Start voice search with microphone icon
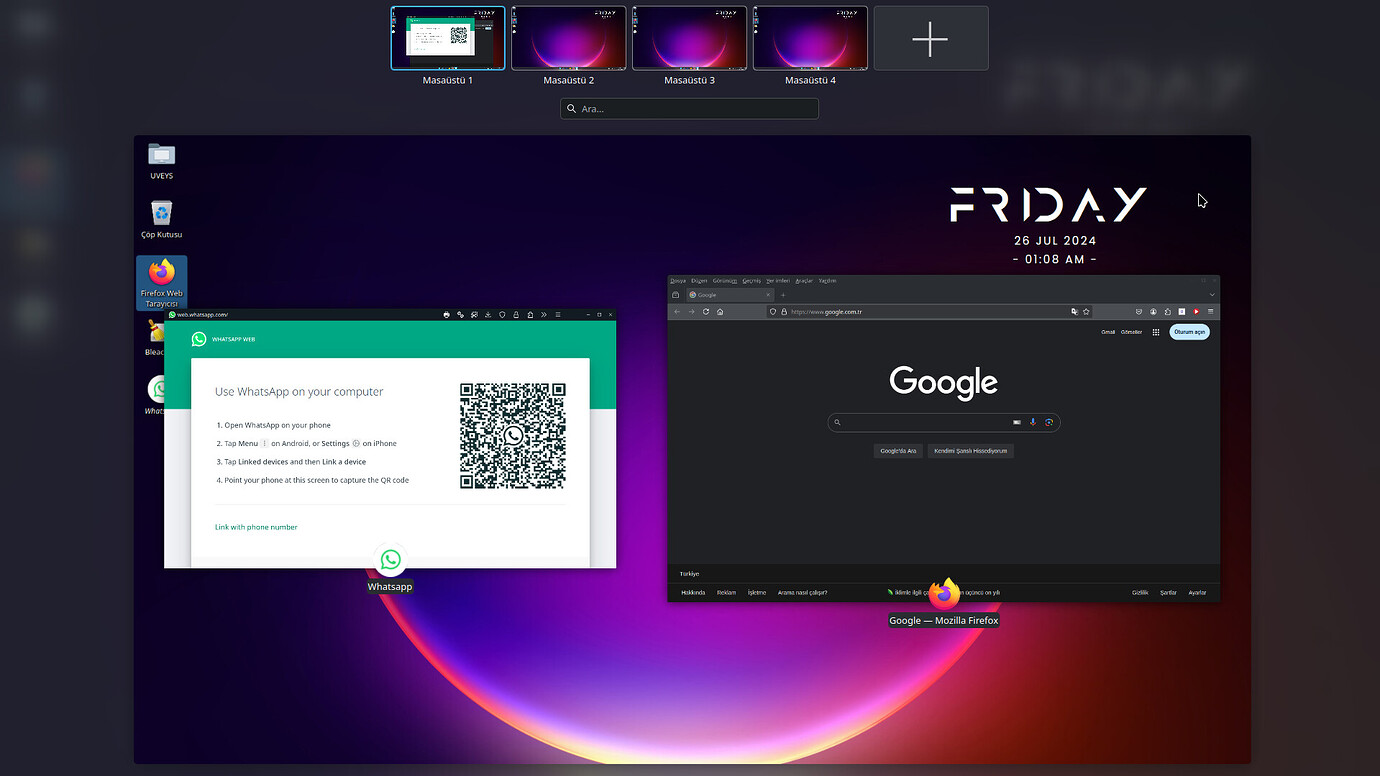Screen dimensions: 1380x776 (x=1033, y=422)
